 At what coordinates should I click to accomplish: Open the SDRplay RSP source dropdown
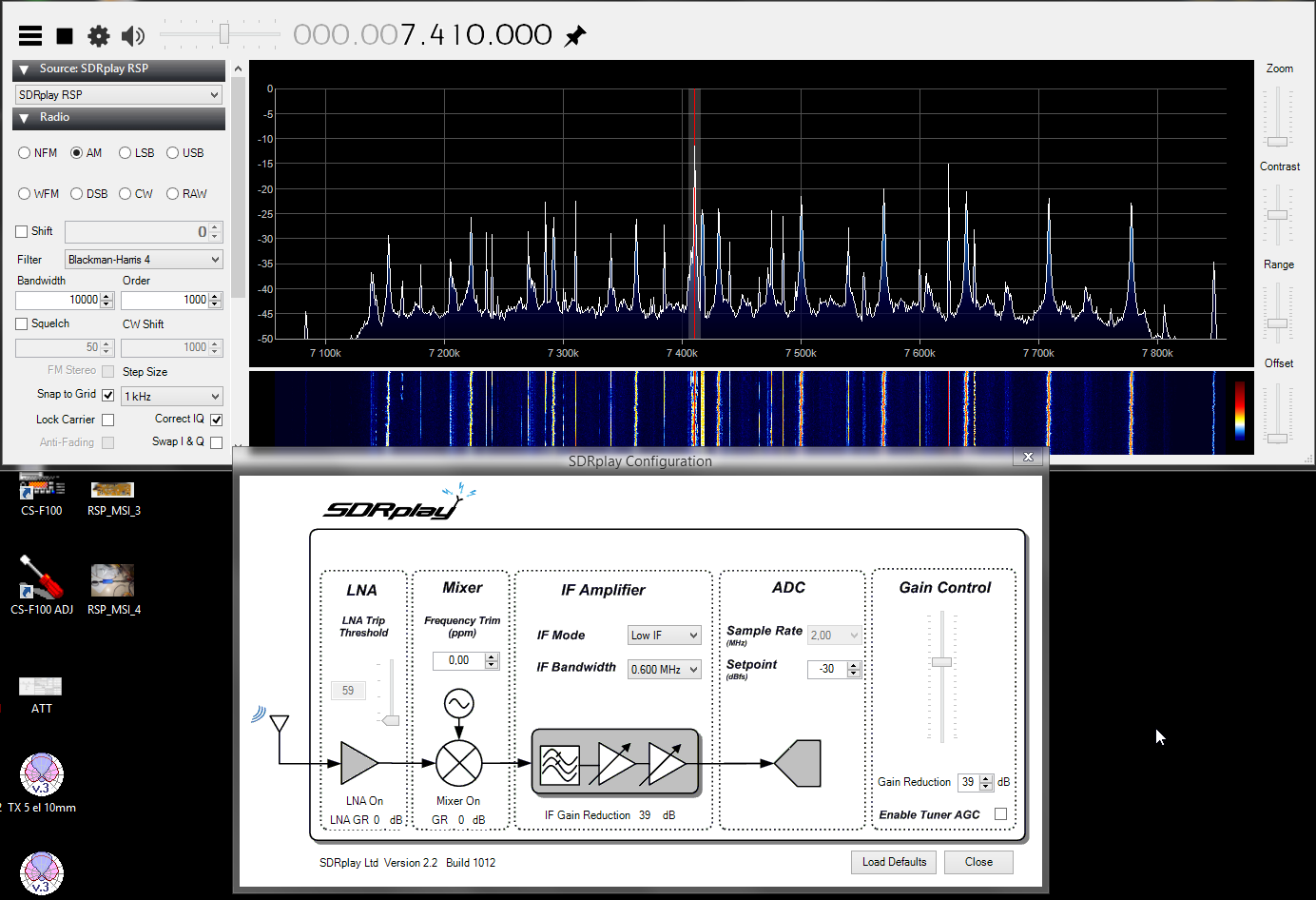(120, 95)
